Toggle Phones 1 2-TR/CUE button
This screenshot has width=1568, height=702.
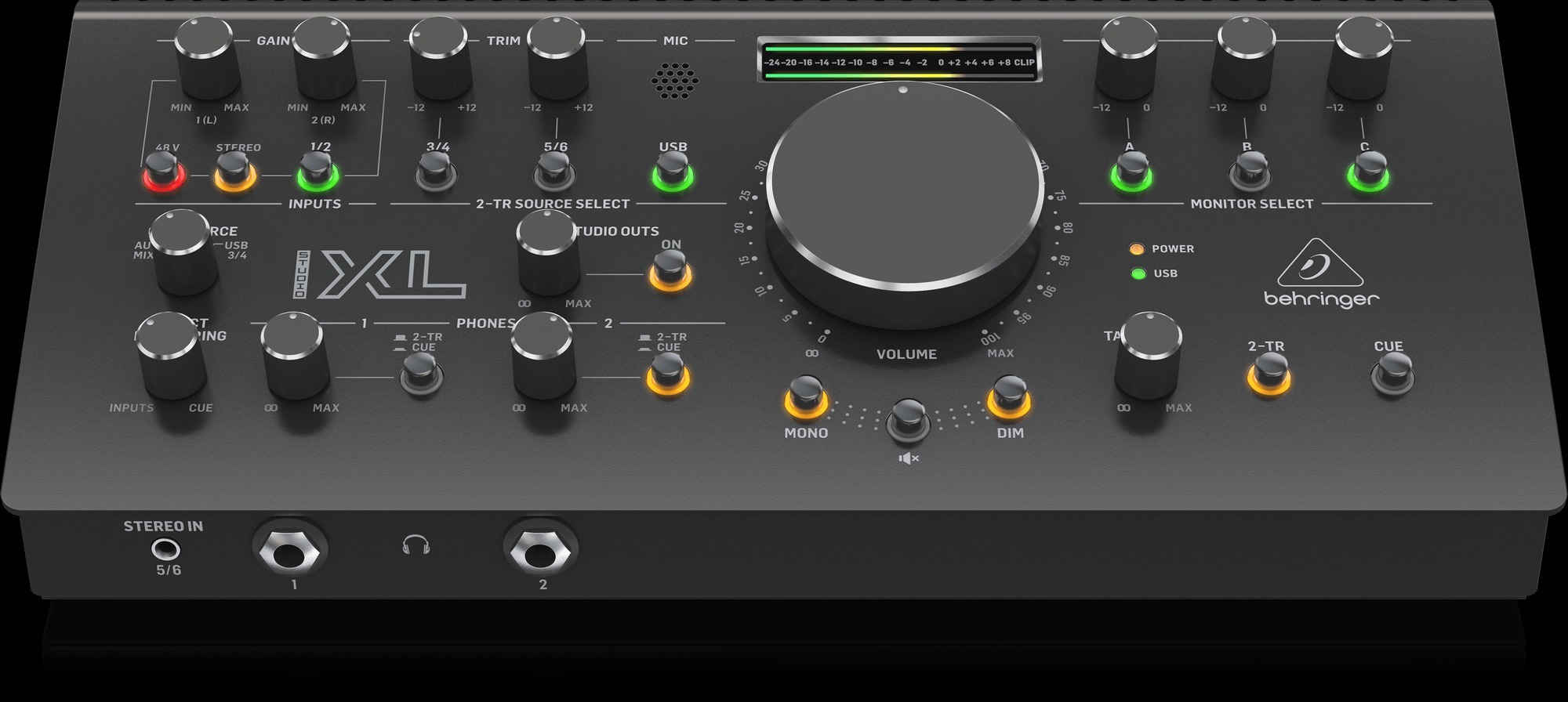coord(421,375)
